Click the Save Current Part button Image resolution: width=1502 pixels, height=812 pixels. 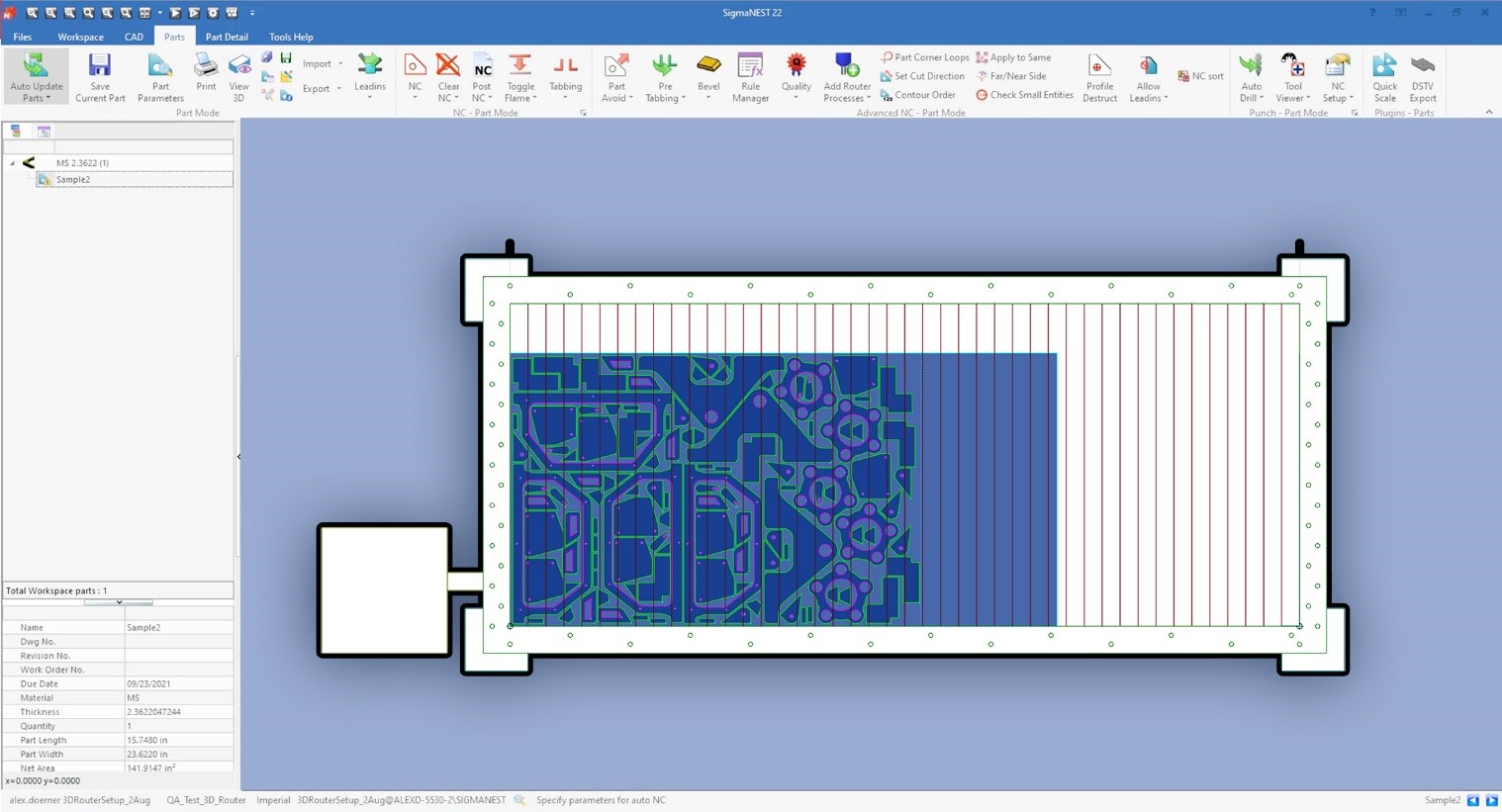click(x=99, y=77)
